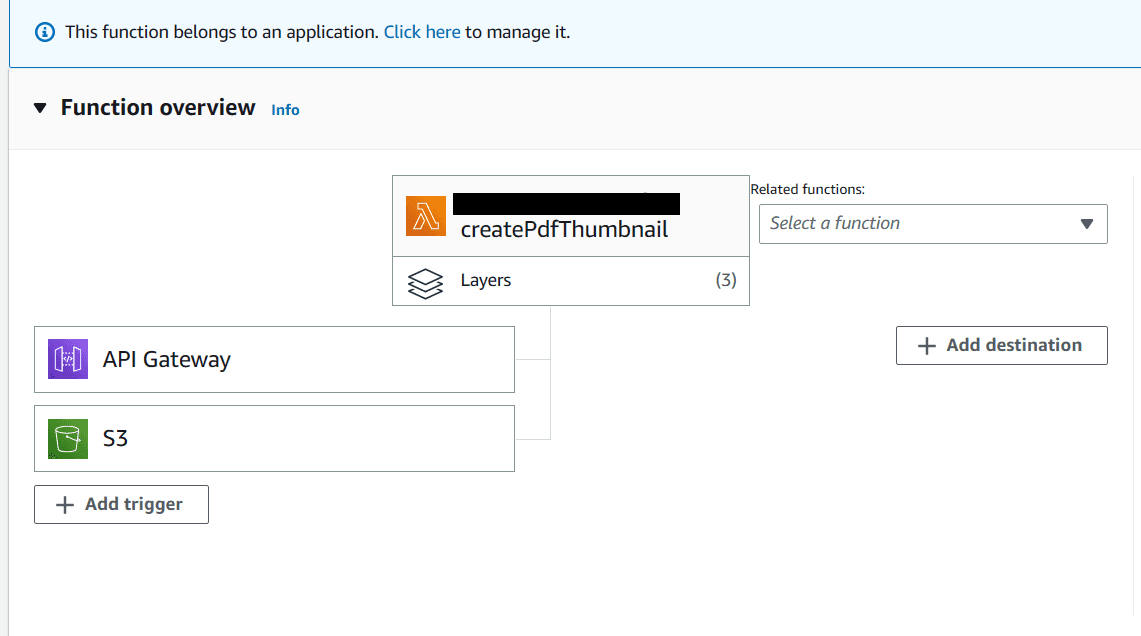
Task: Click the Layers stack icon
Action: click(x=426, y=282)
